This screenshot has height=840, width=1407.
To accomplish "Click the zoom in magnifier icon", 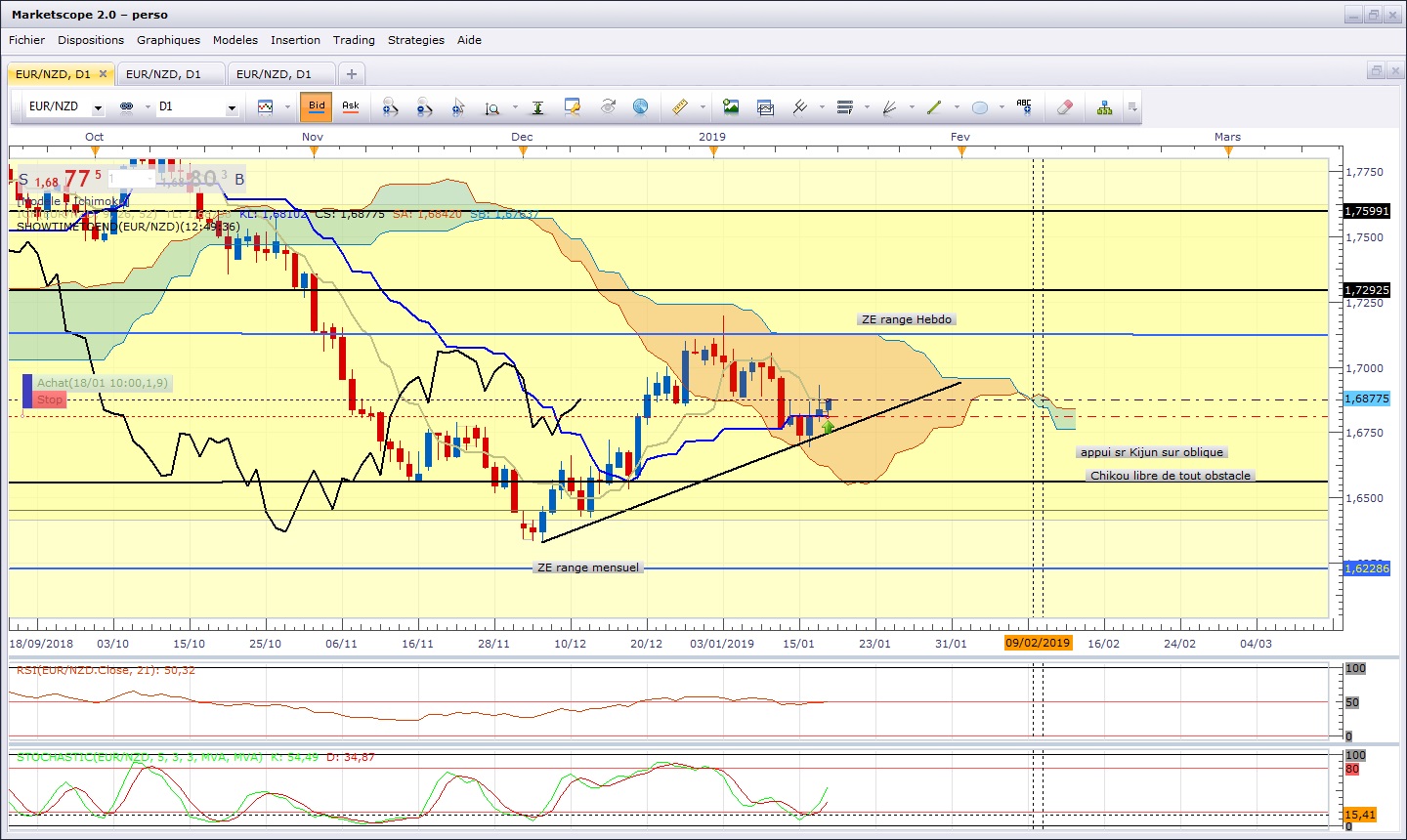I will point(390,107).
